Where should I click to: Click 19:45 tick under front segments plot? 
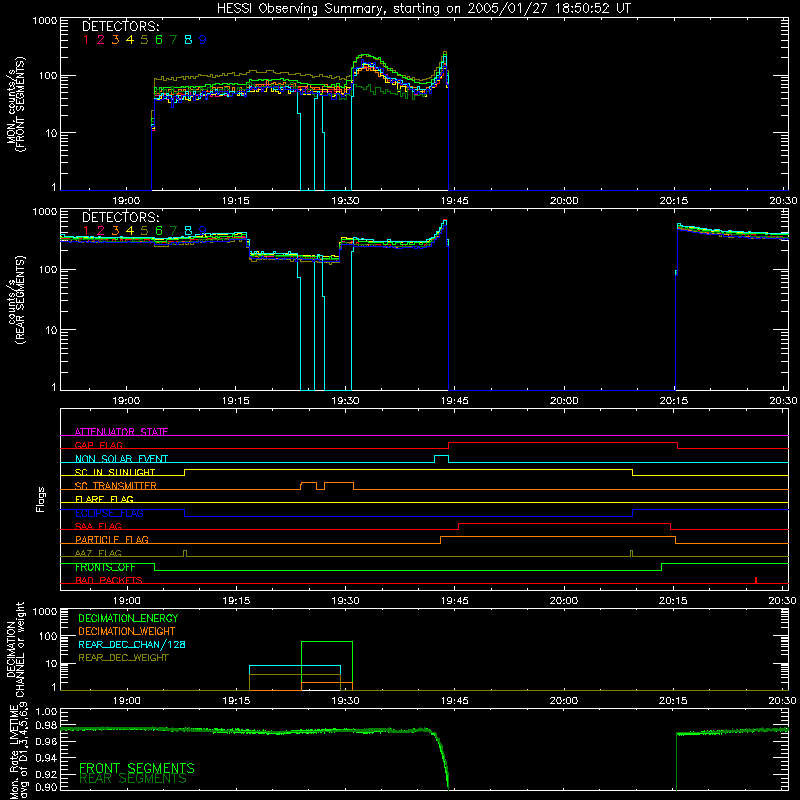[x=455, y=201]
